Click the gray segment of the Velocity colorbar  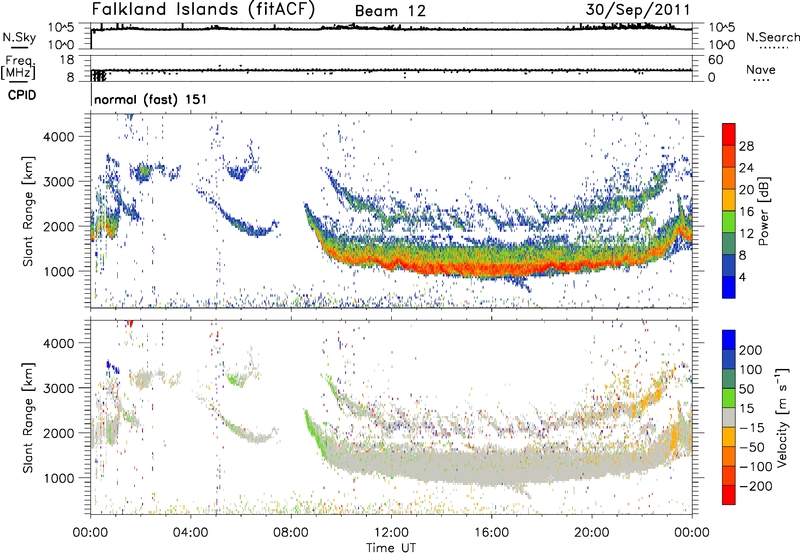coord(729,417)
